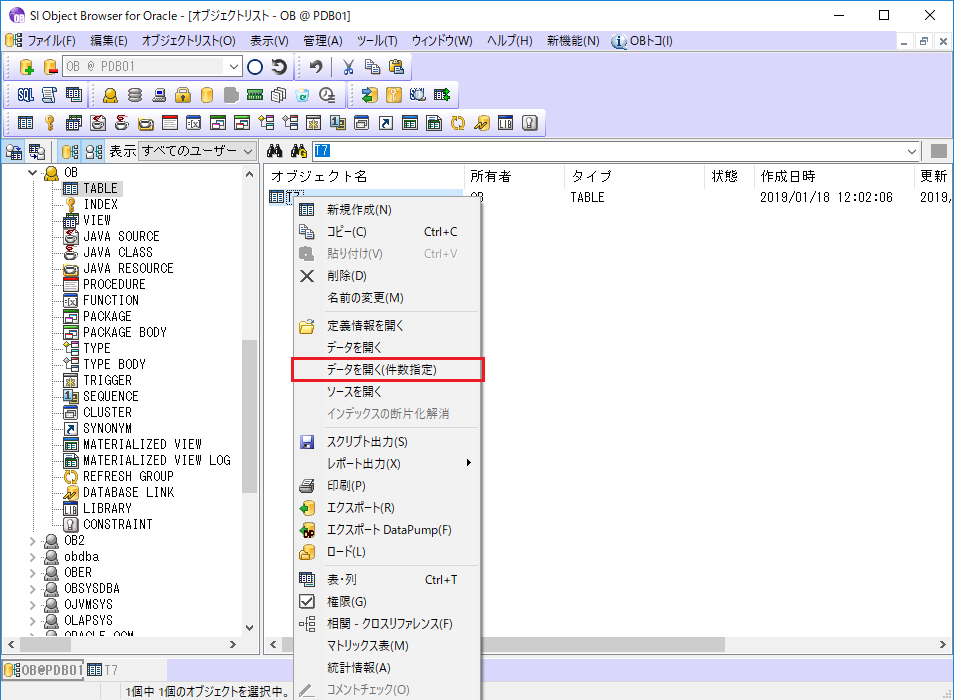Toggle the second tree display mode button

click(x=93, y=152)
